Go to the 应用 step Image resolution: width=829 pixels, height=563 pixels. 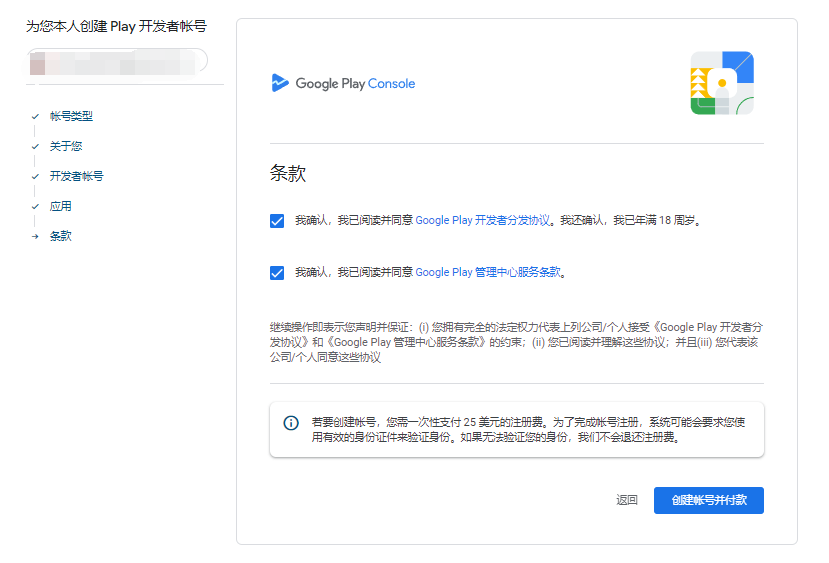pyautogui.click(x=61, y=207)
